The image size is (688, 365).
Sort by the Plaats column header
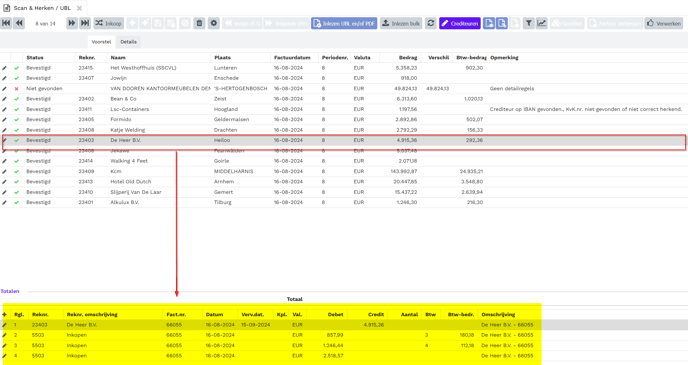coord(222,57)
